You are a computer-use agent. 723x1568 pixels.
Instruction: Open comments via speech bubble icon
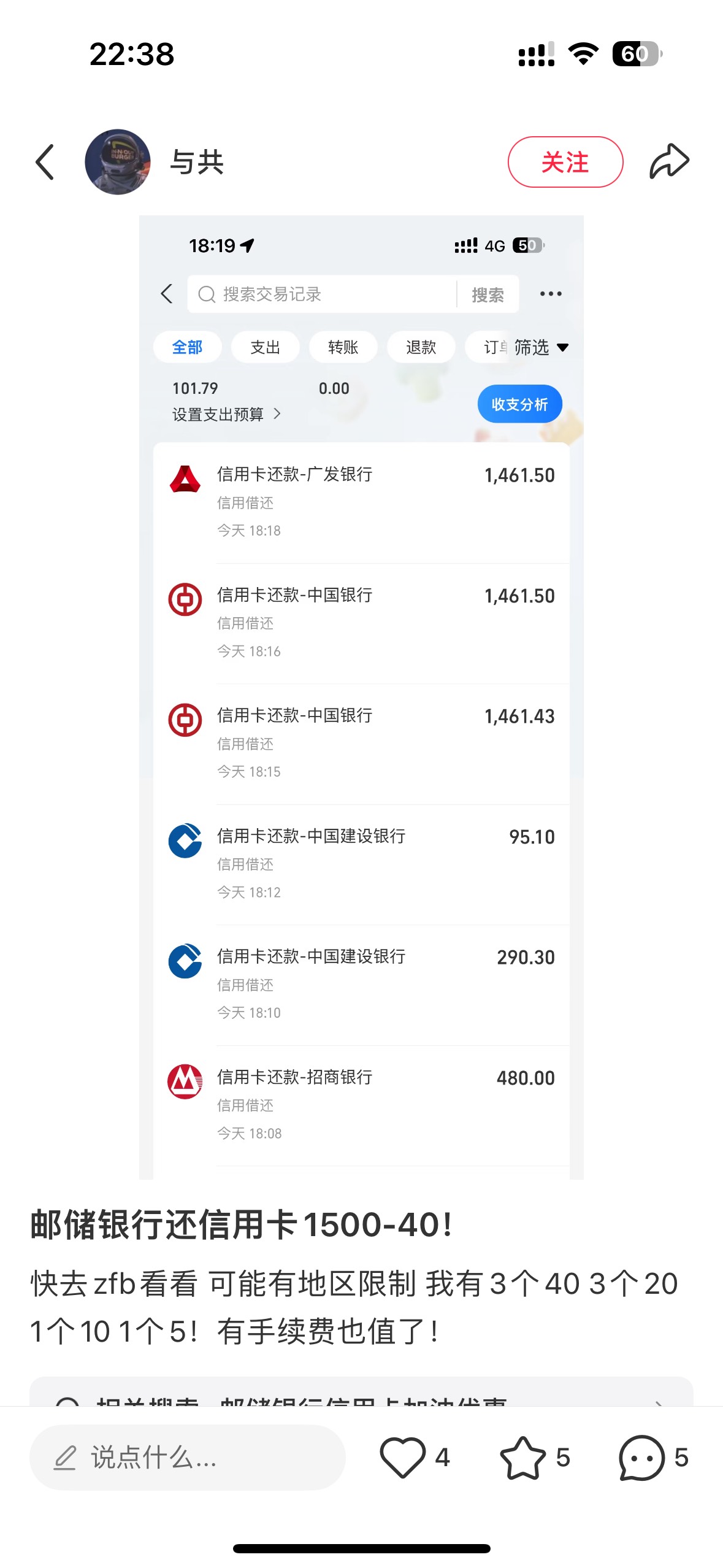(x=641, y=1458)
